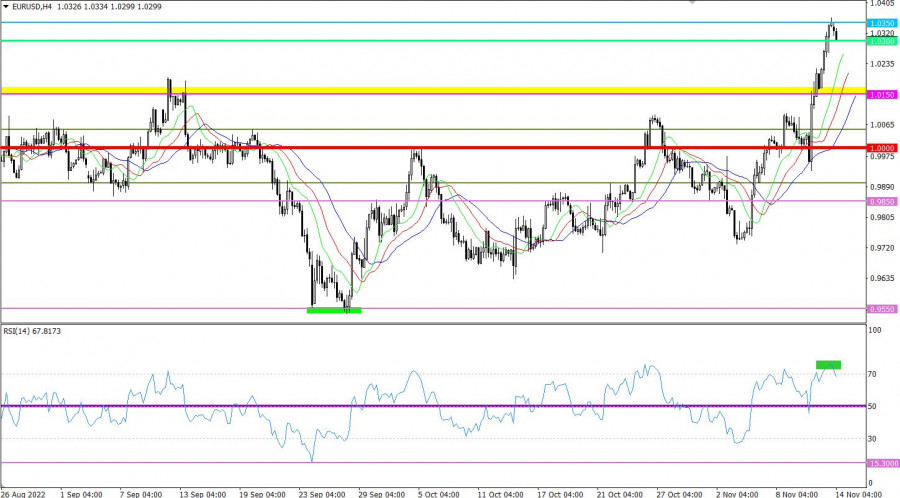Screen dimensions: 900x498
Task: Open the EURUSD,H4 chart dropdown triangle
Action: pyautogui.click(x=5, y=6)
